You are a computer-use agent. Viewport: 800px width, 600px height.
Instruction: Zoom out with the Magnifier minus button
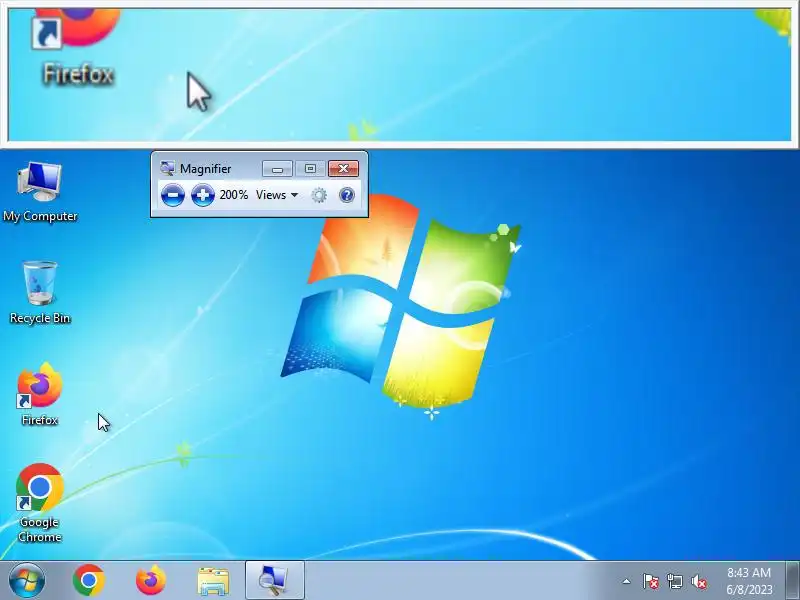click(172, 195)
